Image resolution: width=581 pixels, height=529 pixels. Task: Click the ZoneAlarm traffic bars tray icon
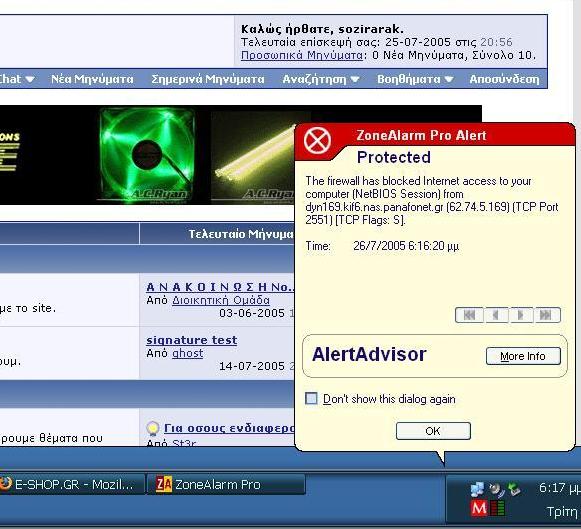(497, 508)
